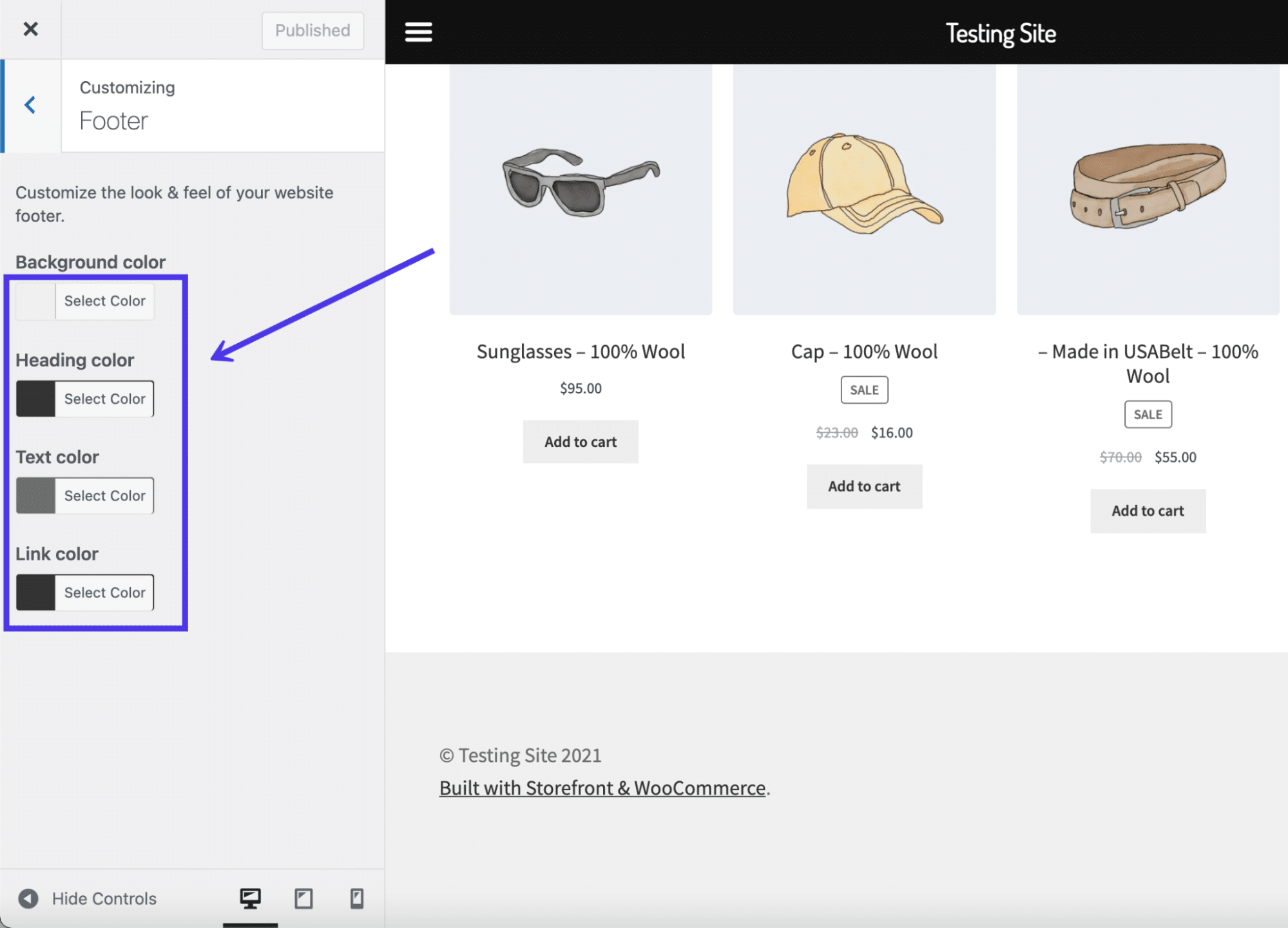
Task: Click Add to cart for Cap product
Action: pyautogui.click(x=864, y=487)
